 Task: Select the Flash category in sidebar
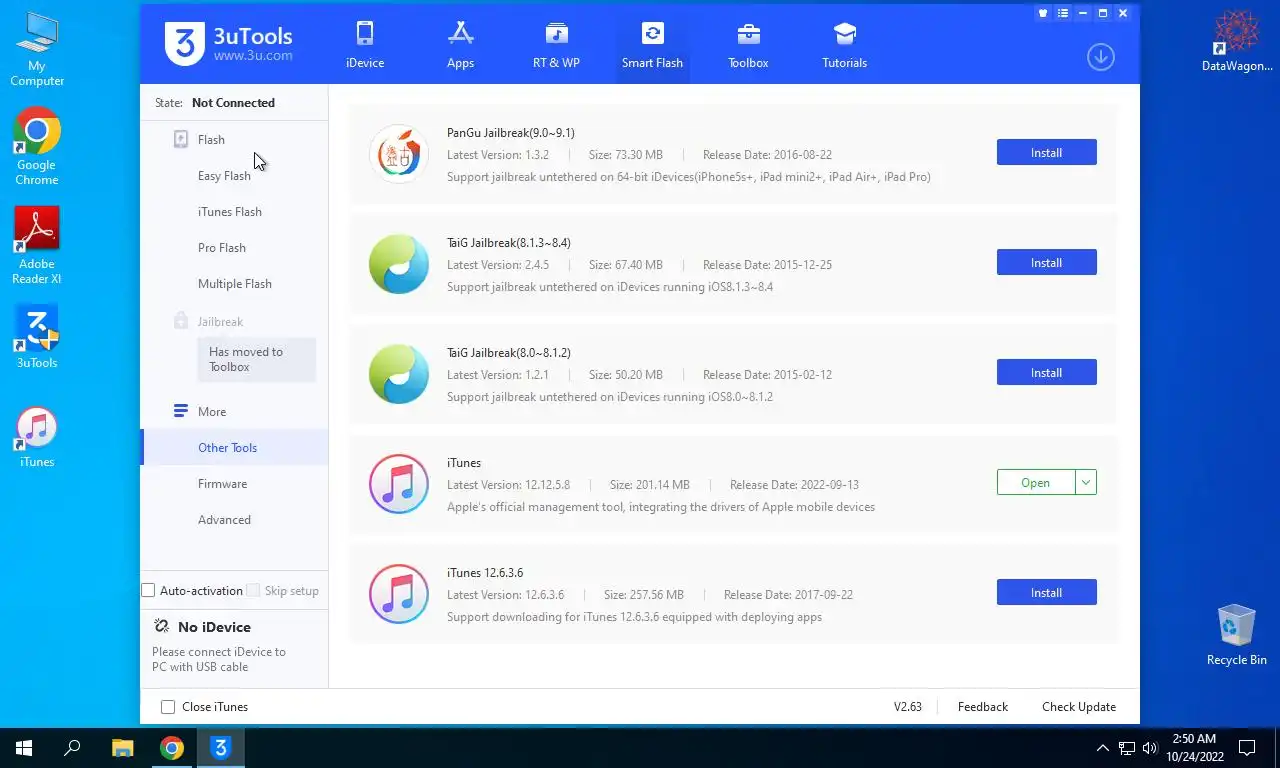click(x=211, y=140)
